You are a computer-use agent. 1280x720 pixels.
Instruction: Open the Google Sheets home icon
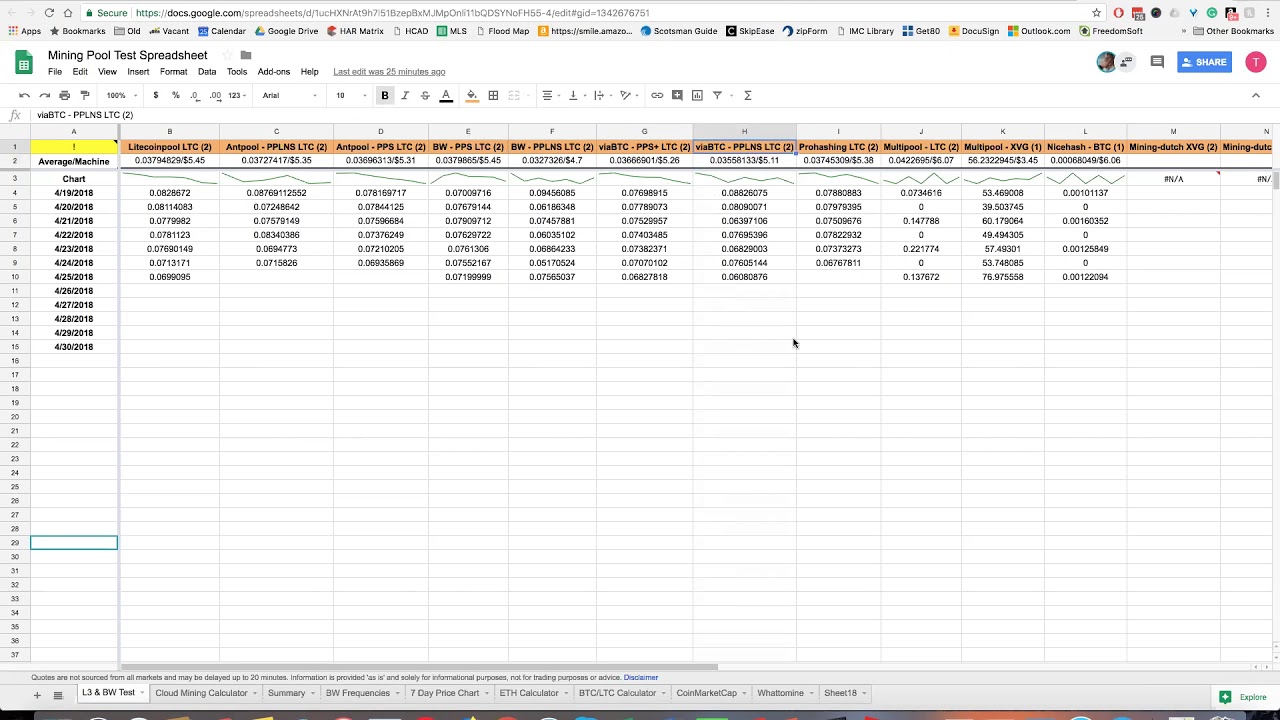(x=24, y=63)
